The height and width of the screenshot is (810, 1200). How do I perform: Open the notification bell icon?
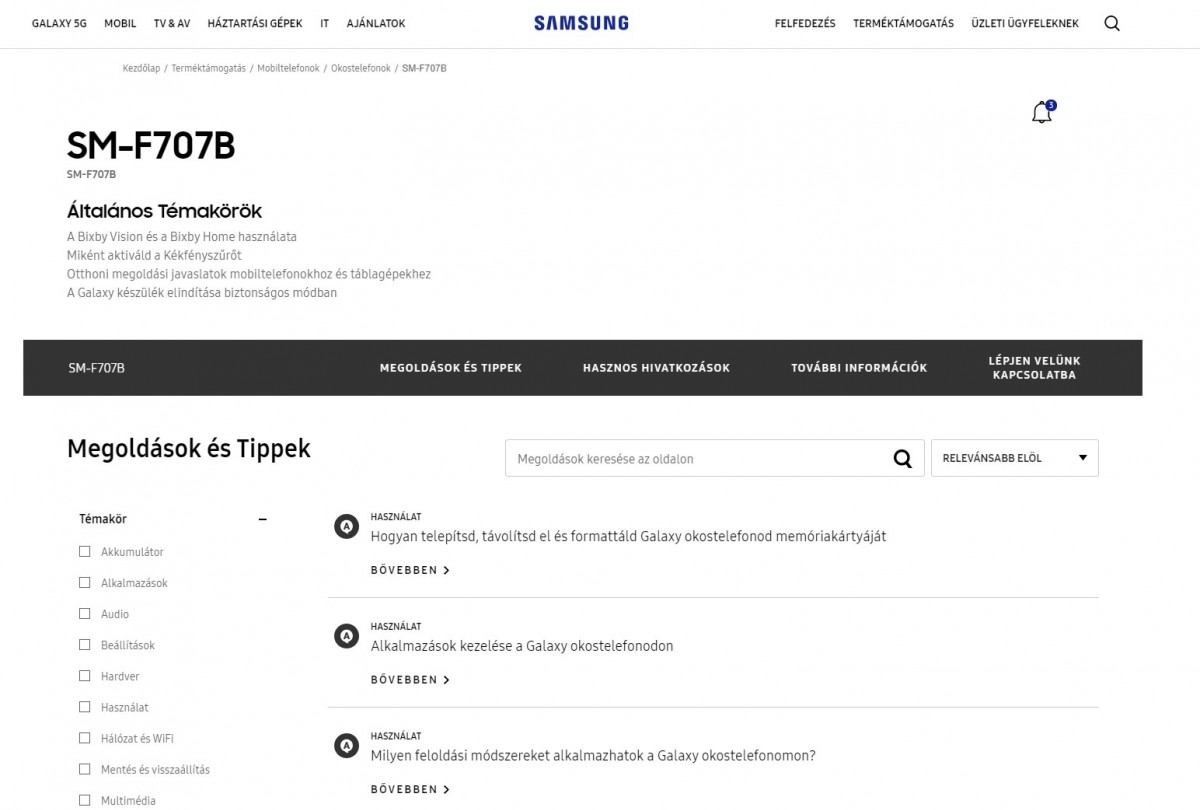click(1042, 113)
